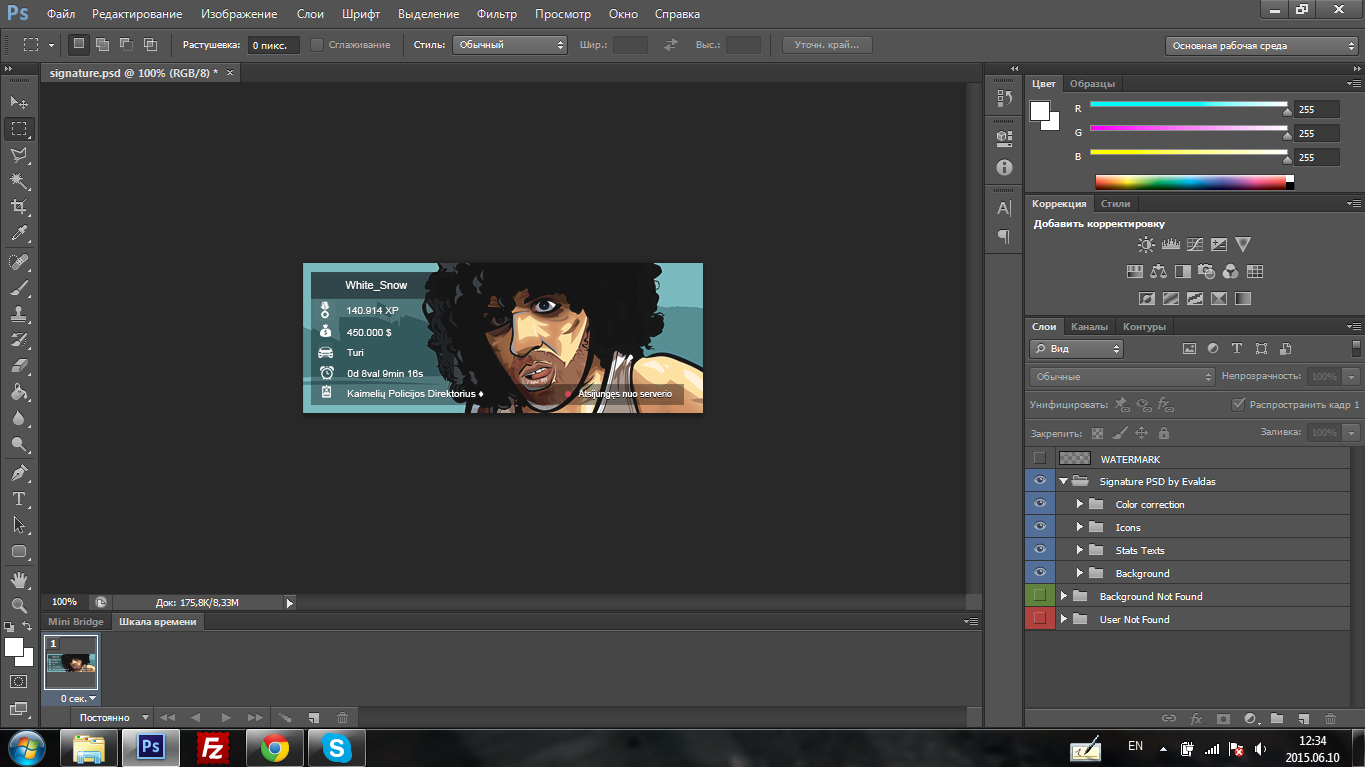Delete layer using trash icon
1365x767 pixels.
1330,718
